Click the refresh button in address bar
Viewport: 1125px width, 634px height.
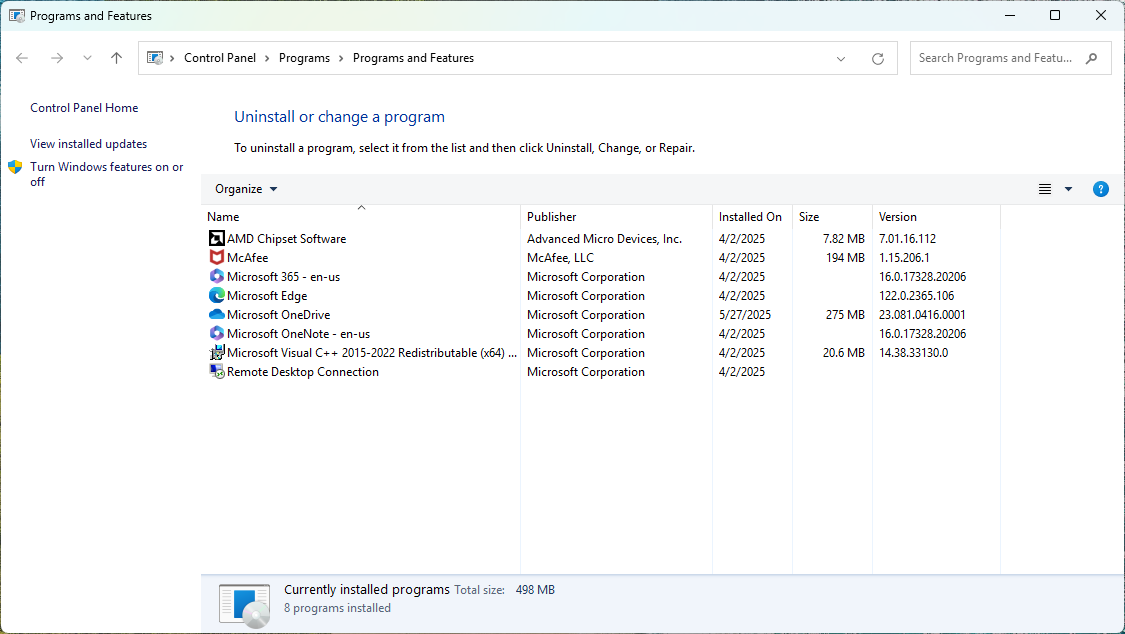[877, 59]
